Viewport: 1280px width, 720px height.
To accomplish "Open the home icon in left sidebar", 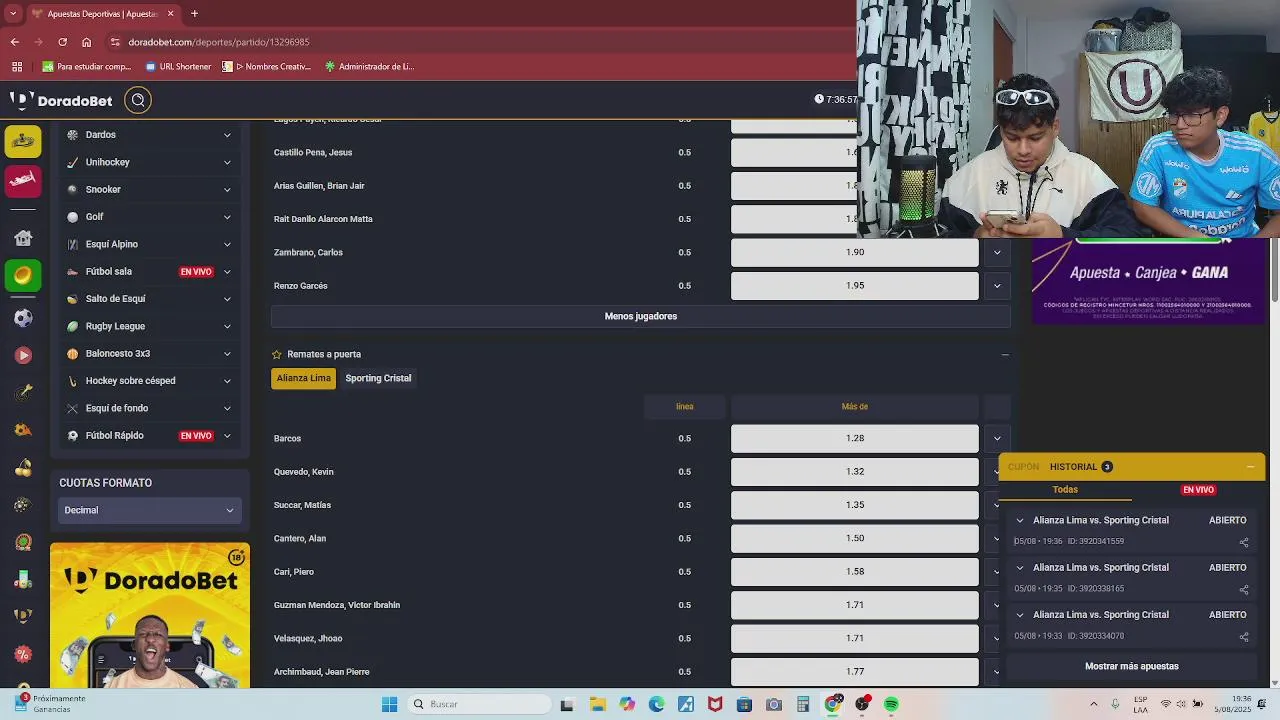I will (23, 238).
